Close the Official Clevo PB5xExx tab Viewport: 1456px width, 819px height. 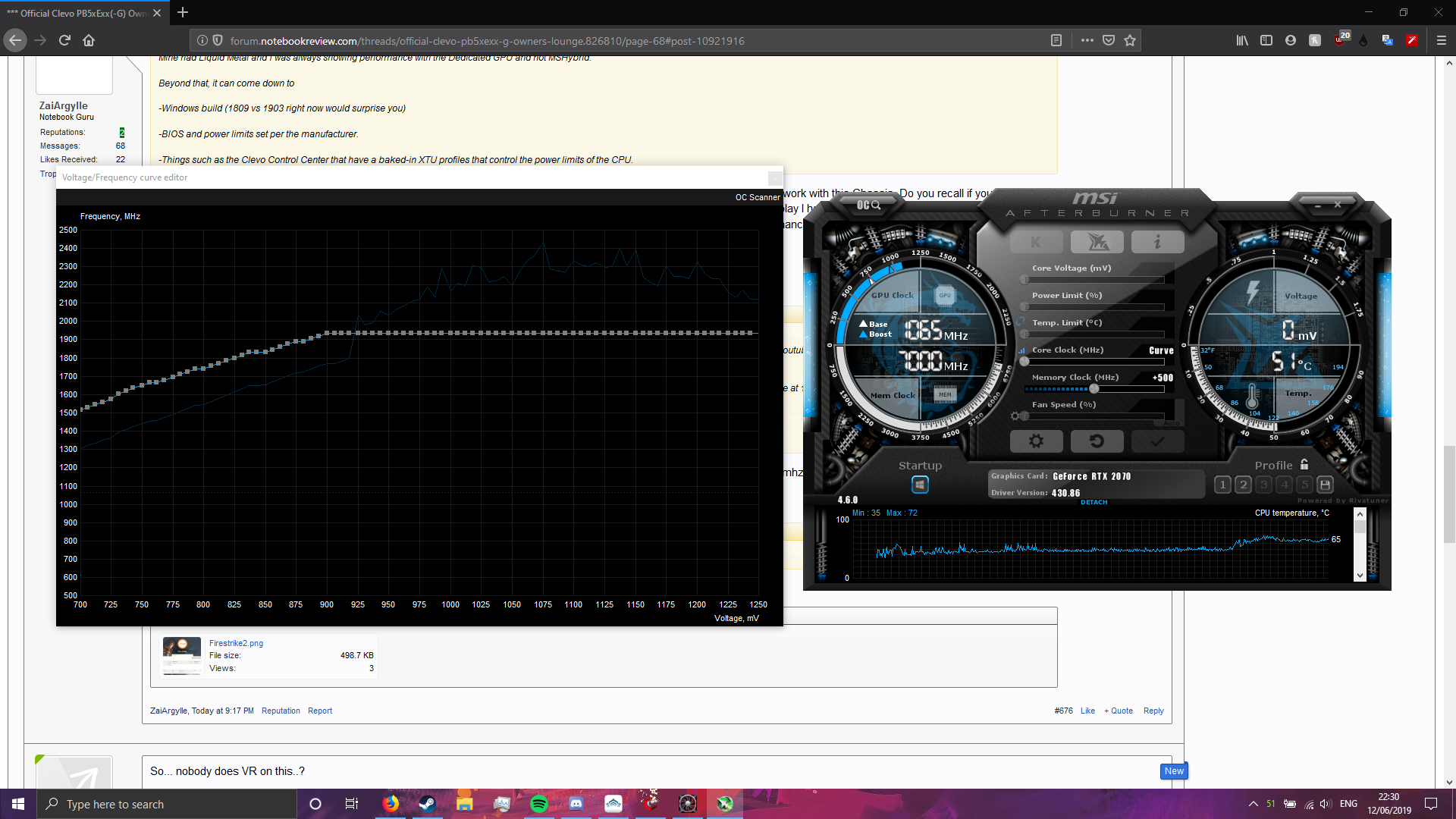157,13
